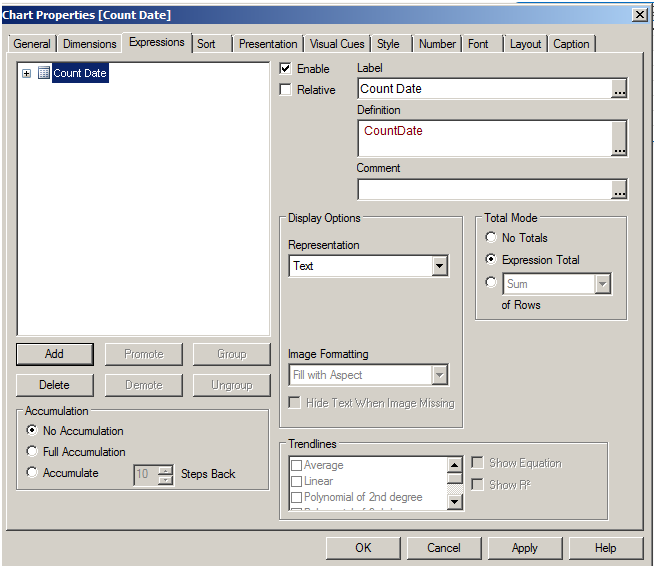Click the Delete expression button
This screenshot has width=656, height=568.
coord(54,385)
